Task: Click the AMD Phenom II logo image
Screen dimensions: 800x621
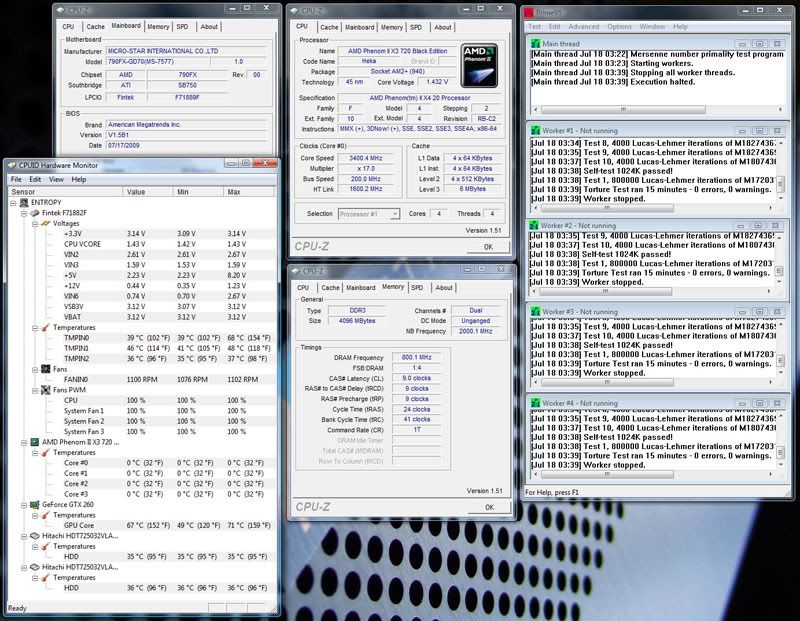Action: (x=479, y=65)
